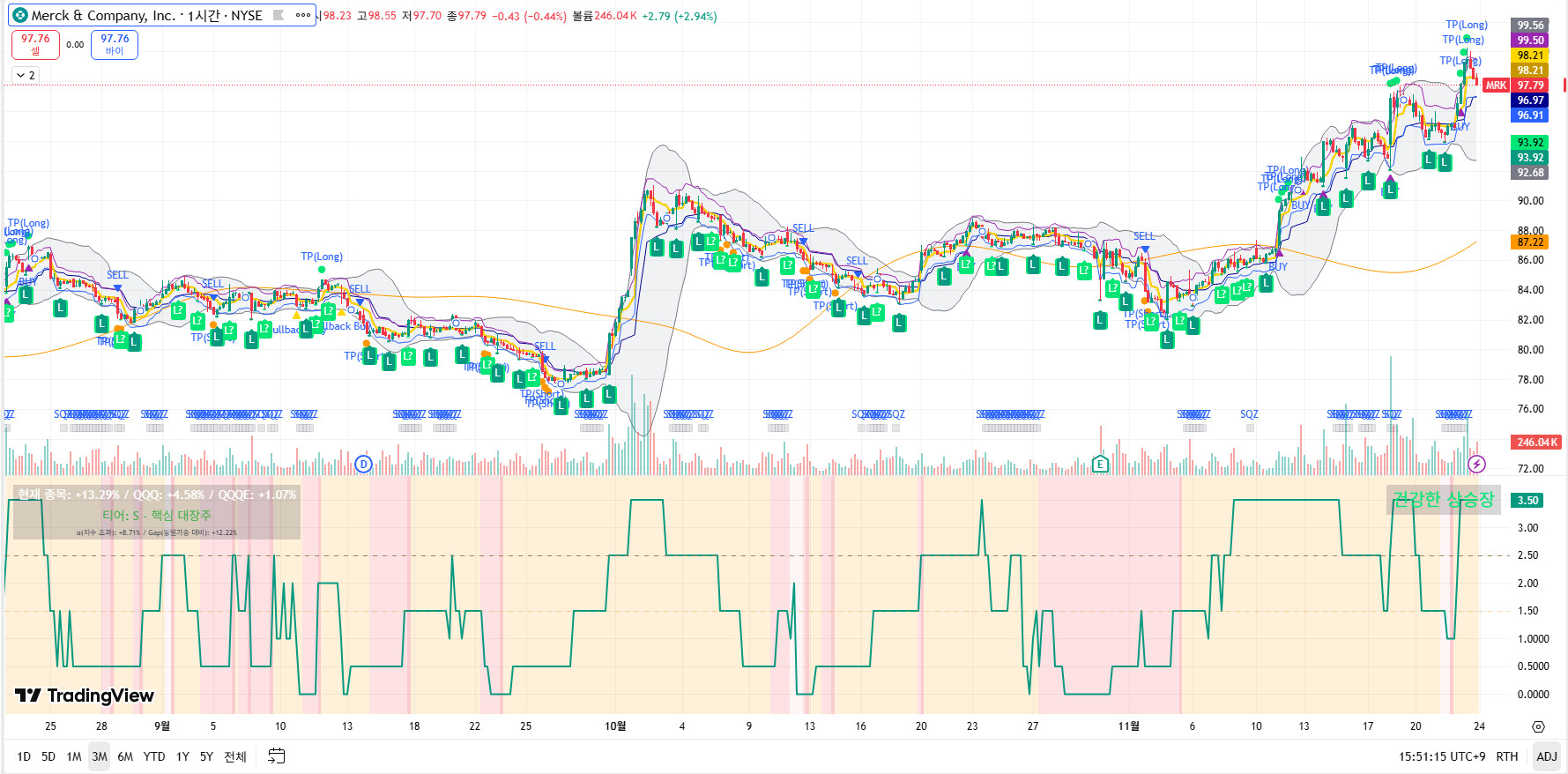Image resolution: width=1568 pixels, height=774 pixels.
Task: Toggle the ADJ adjusted data button
Action: (x=1546, y=756)
